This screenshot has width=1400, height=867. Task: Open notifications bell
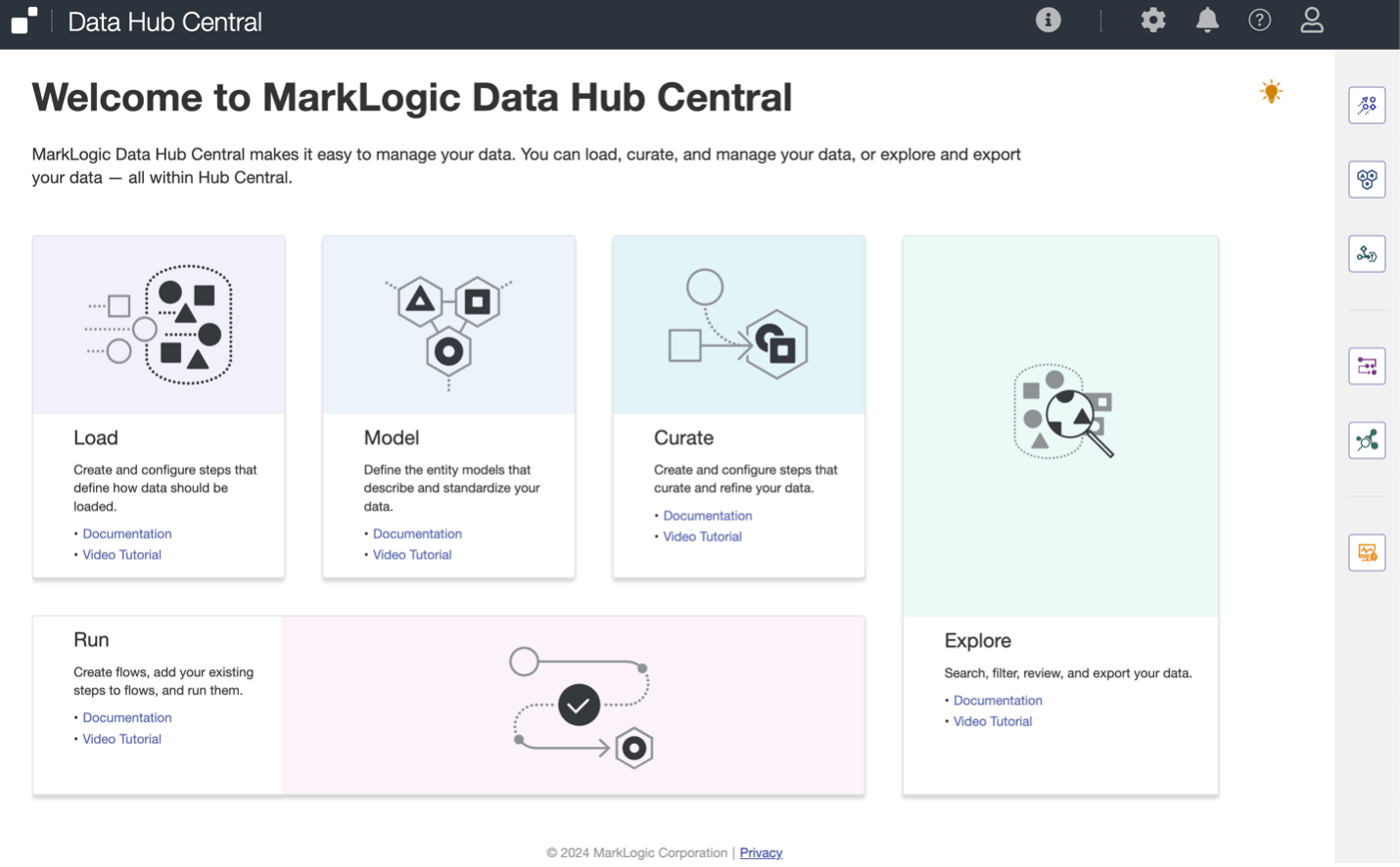click(1207, 21)
